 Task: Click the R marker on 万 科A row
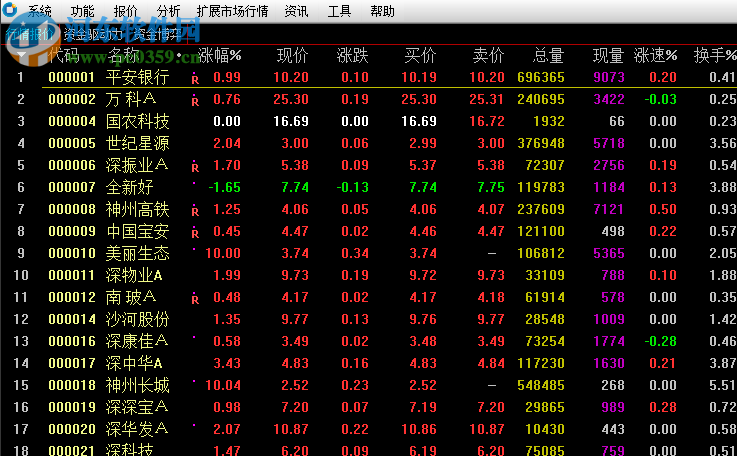tap(195, 101)
